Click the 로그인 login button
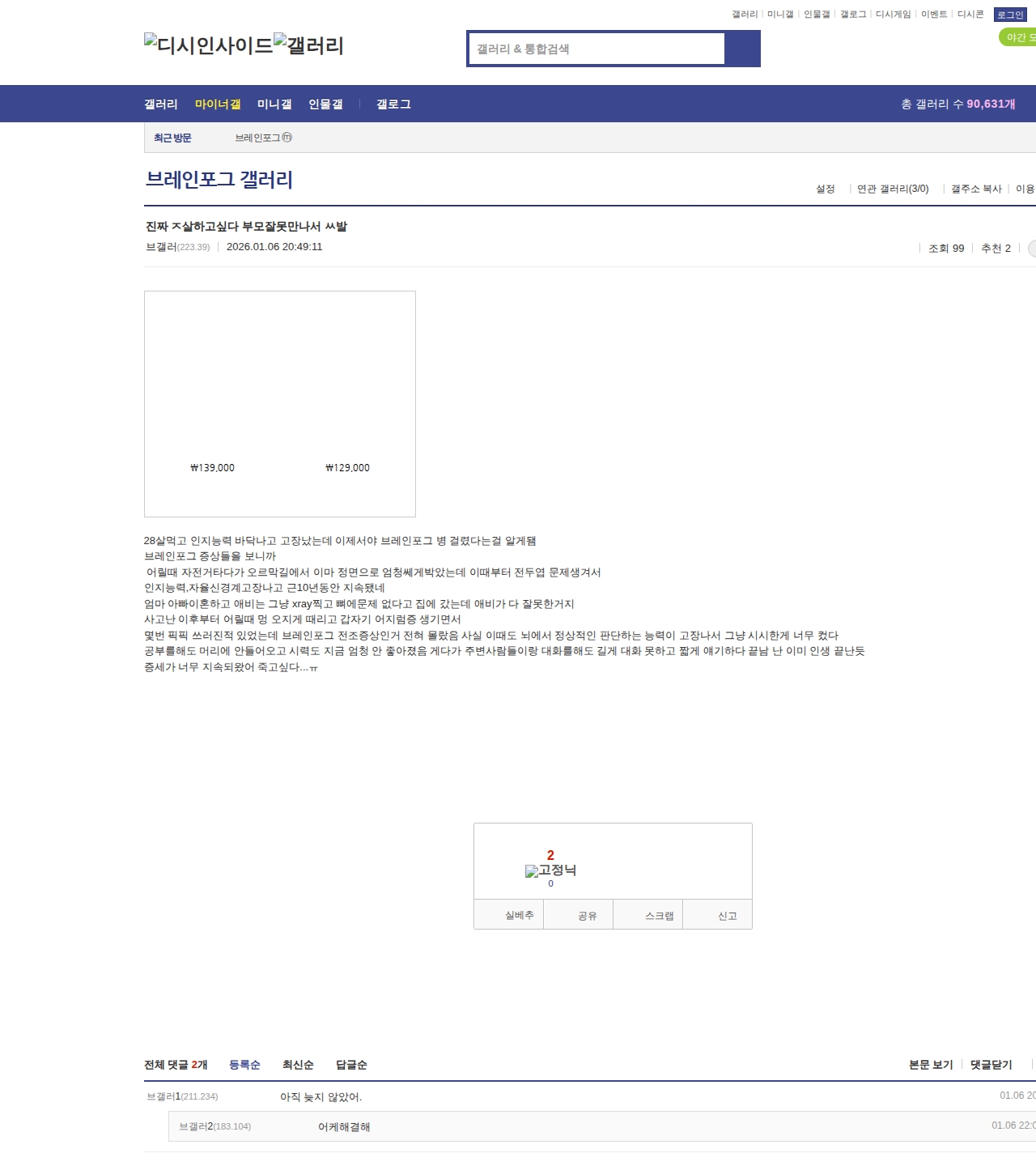 click(x=1010, y=15)
